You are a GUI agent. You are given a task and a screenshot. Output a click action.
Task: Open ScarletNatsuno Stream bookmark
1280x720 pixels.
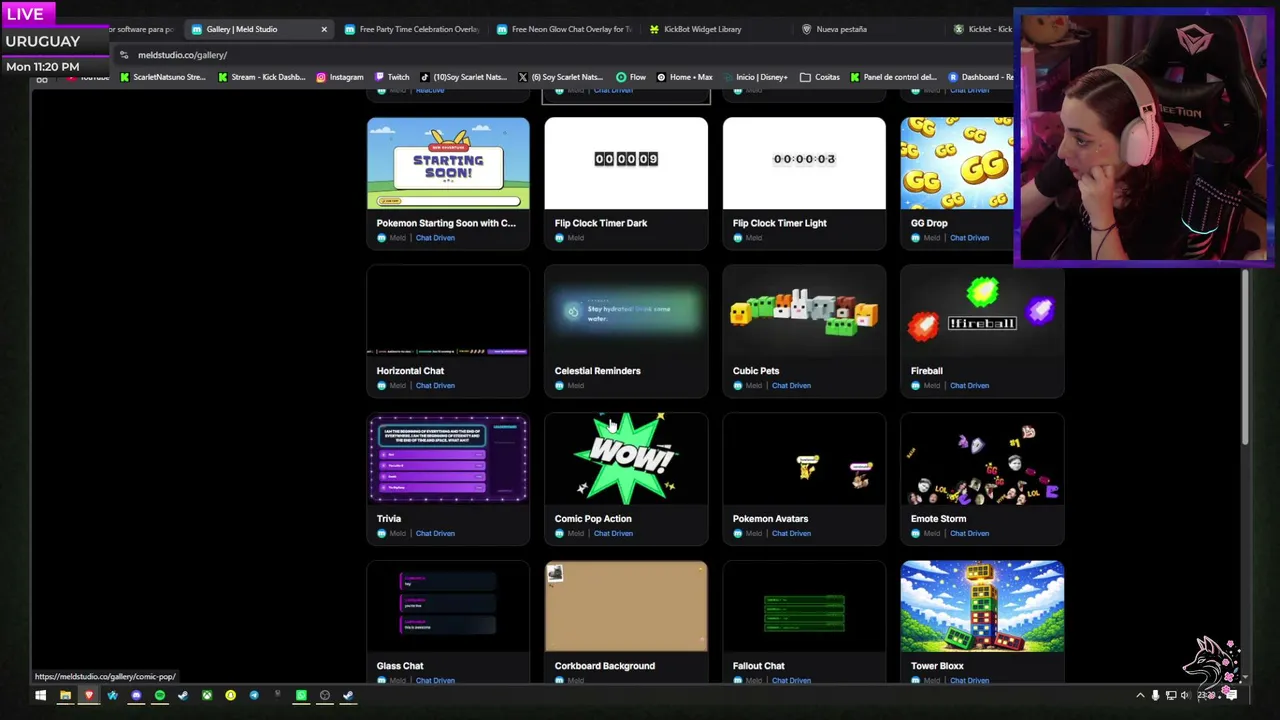163,77
